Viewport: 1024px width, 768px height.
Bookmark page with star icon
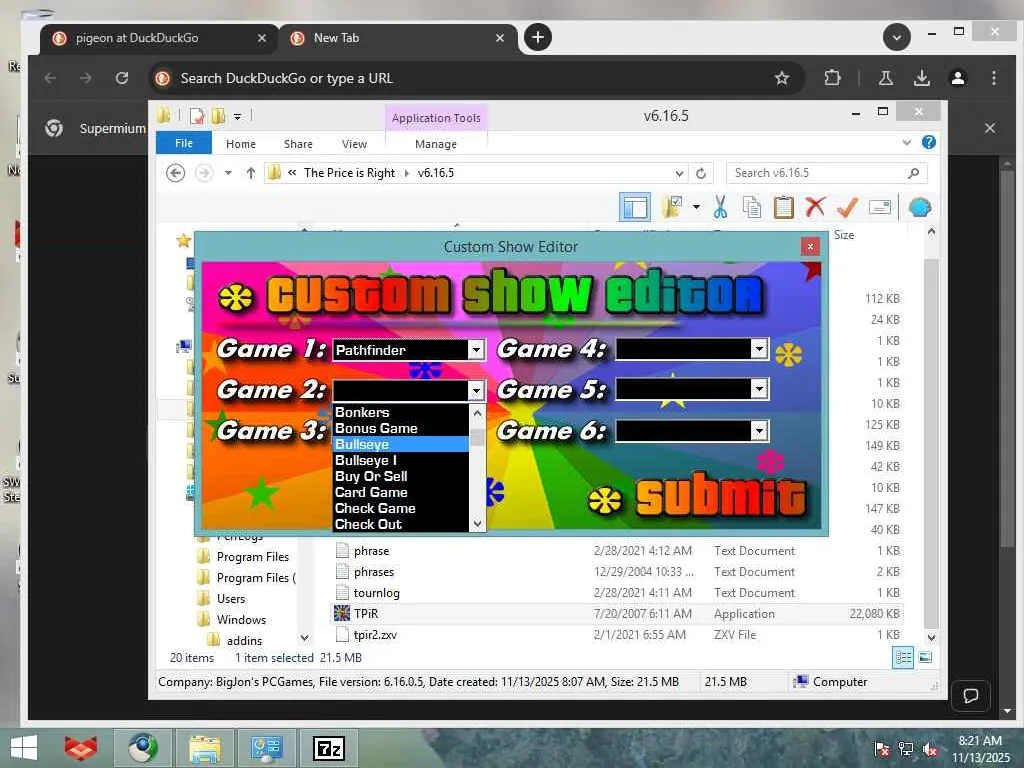click(782, 78)
